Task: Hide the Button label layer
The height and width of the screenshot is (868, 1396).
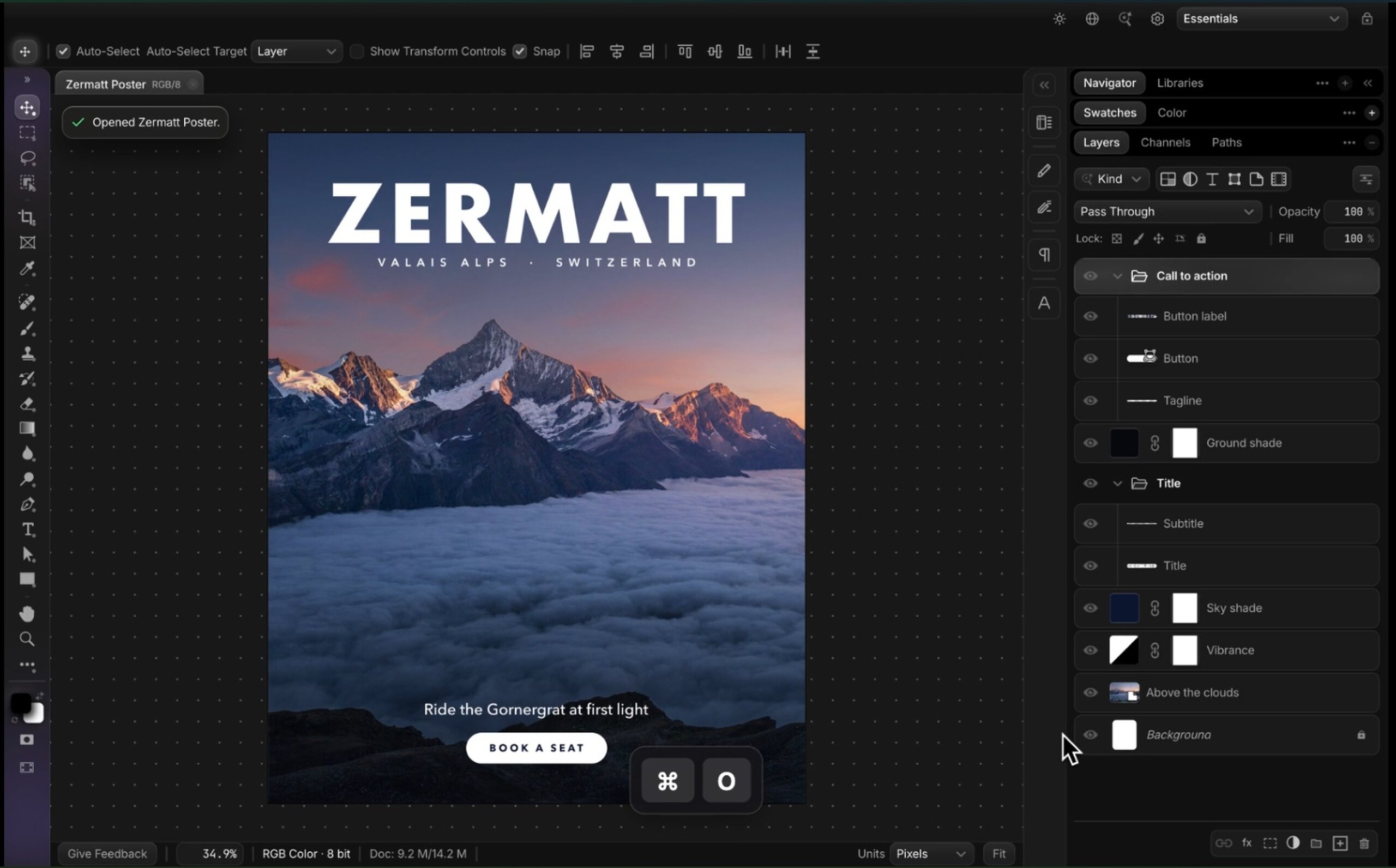Action: pos(1090,316)
